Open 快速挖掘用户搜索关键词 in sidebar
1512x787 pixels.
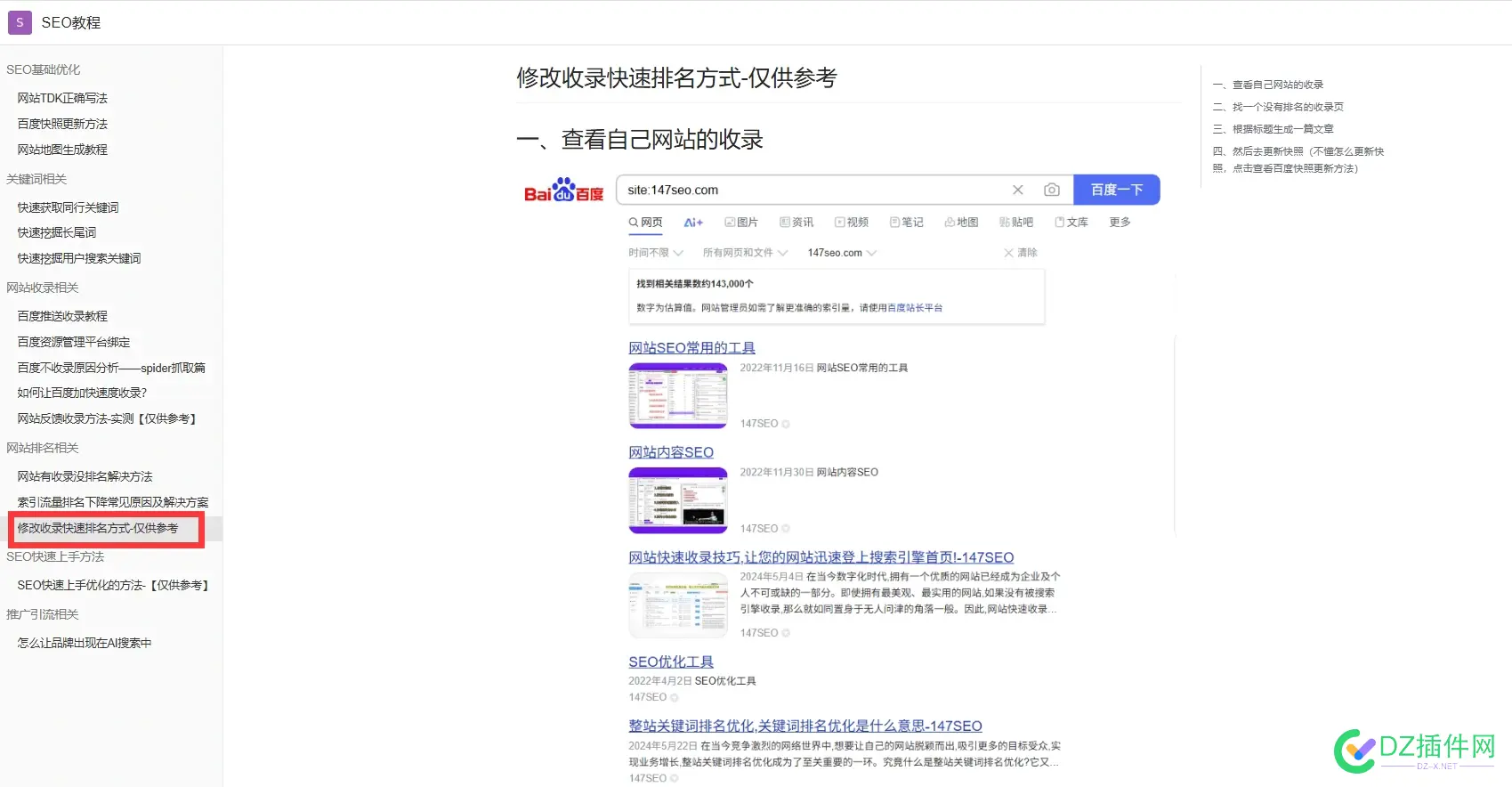[79, 258]
